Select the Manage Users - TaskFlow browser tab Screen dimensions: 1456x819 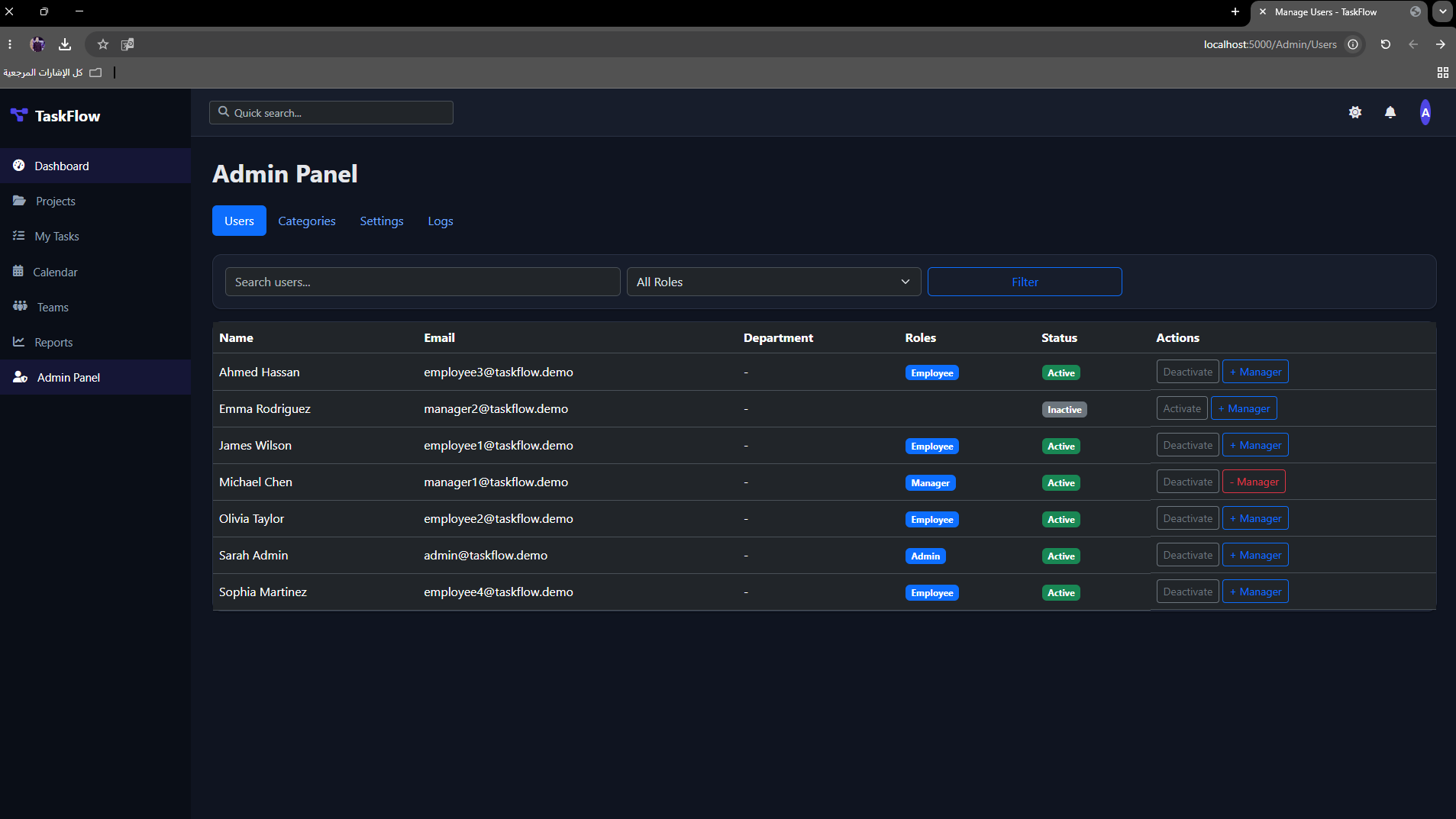pos(1338,11)
